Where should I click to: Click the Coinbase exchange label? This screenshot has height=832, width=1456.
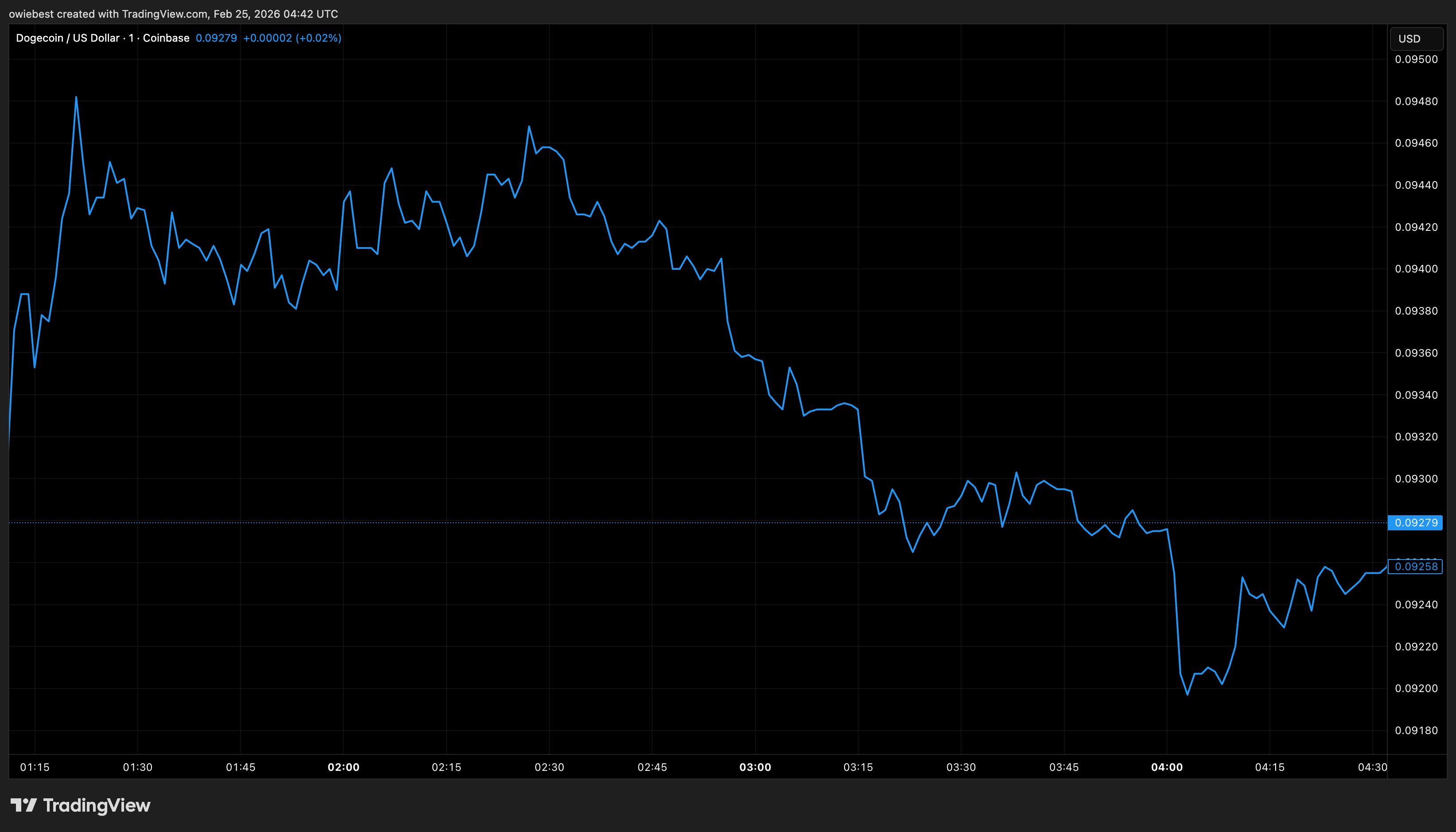click(166, 38)
